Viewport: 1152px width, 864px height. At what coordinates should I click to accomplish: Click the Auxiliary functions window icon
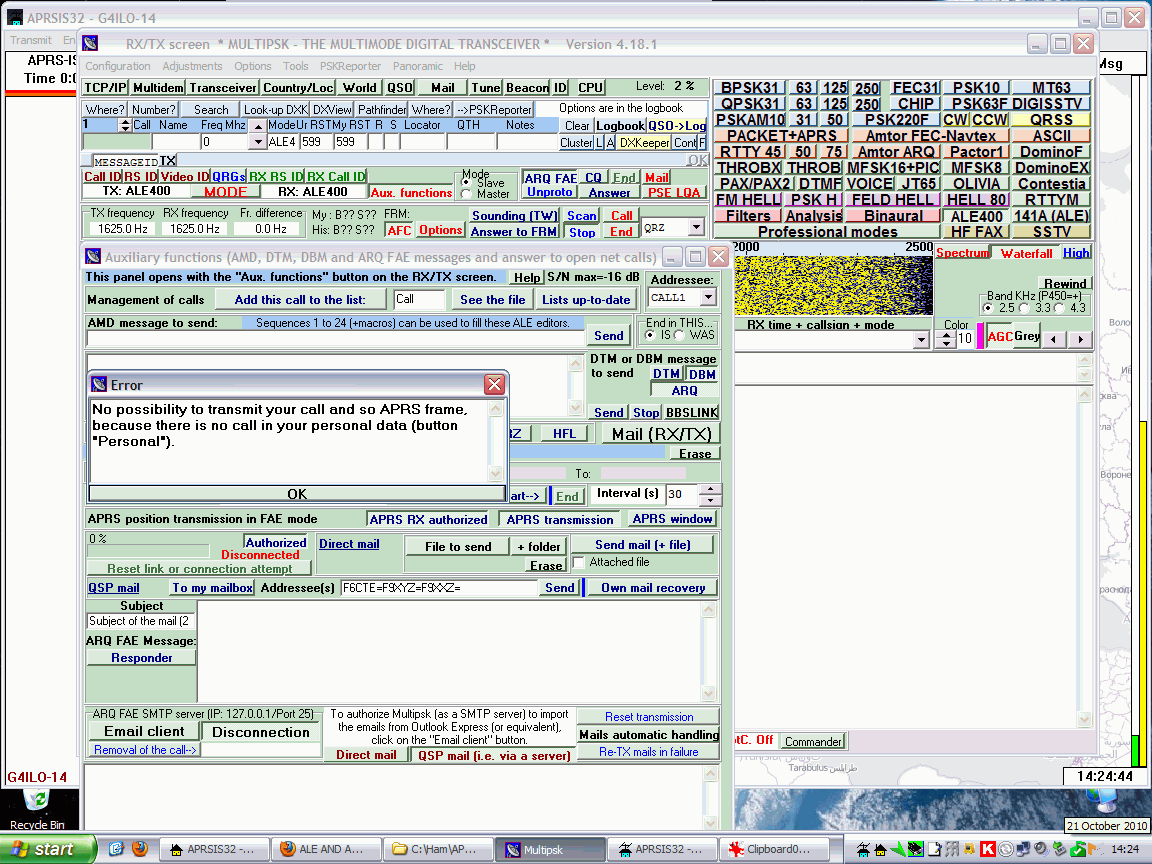point(93,256)
